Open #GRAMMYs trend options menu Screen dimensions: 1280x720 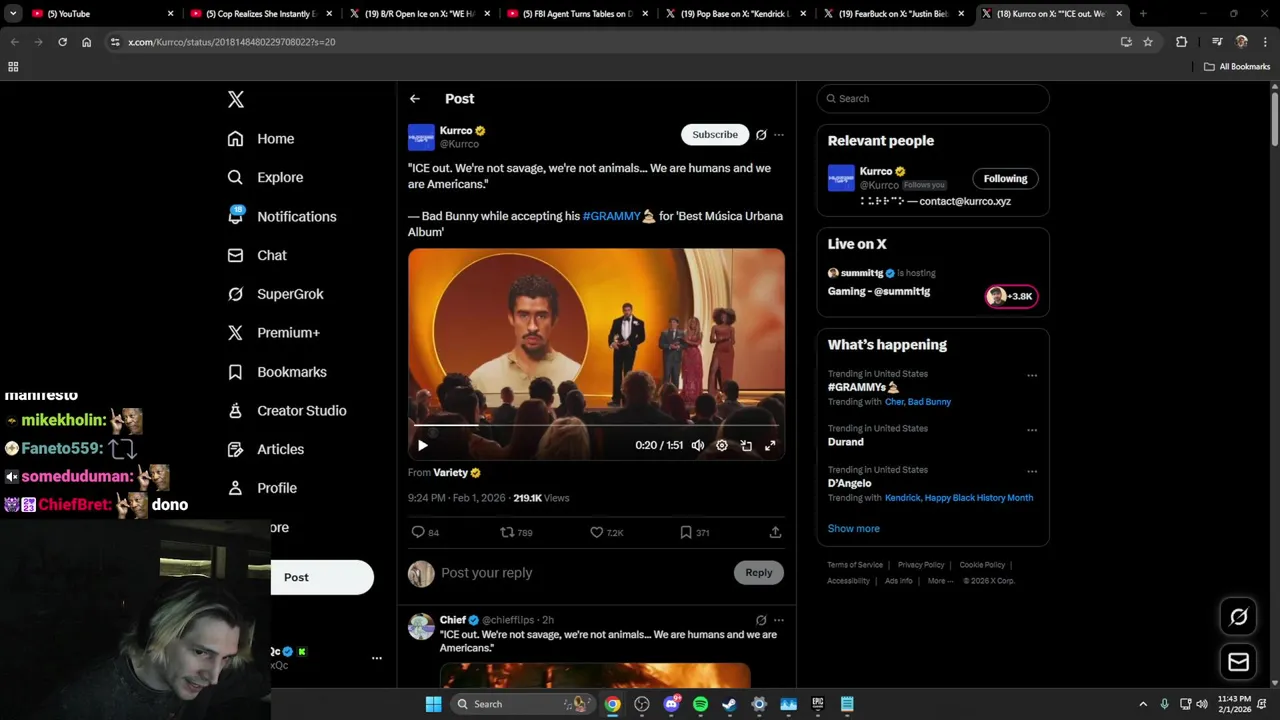coord(1032,376)
